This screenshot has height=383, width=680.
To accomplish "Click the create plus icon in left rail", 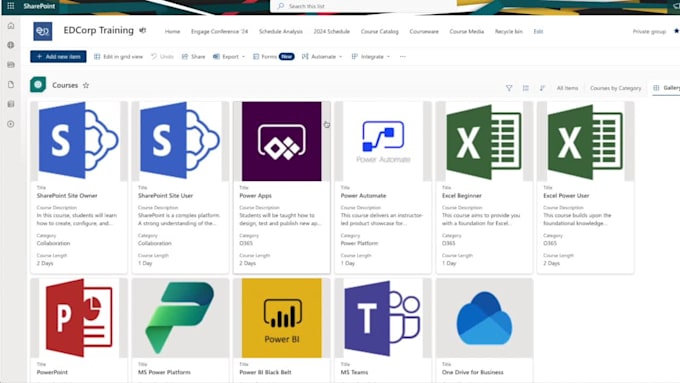I will click(11, 124).
